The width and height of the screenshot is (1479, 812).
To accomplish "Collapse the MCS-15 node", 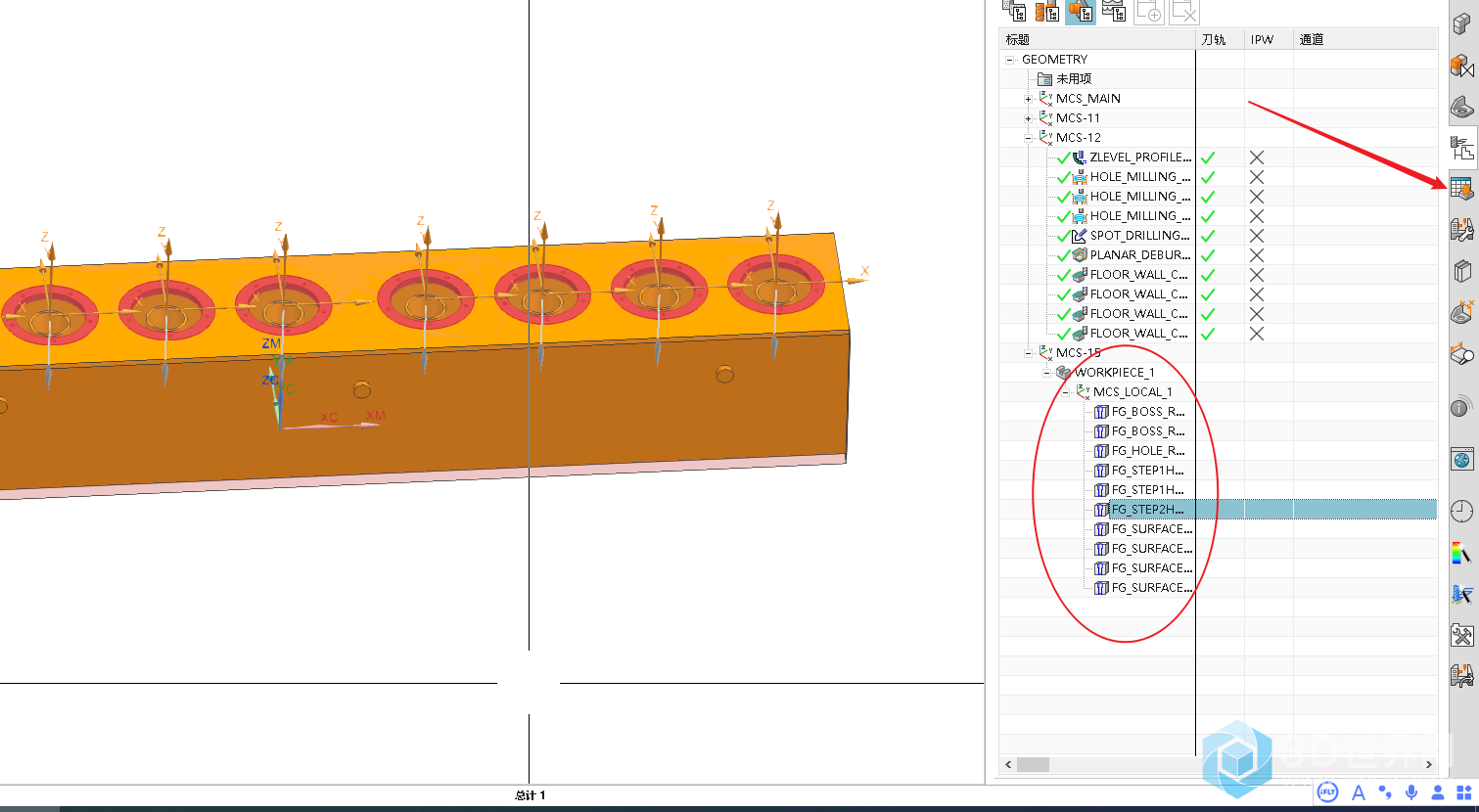I will pos(1028,353).
